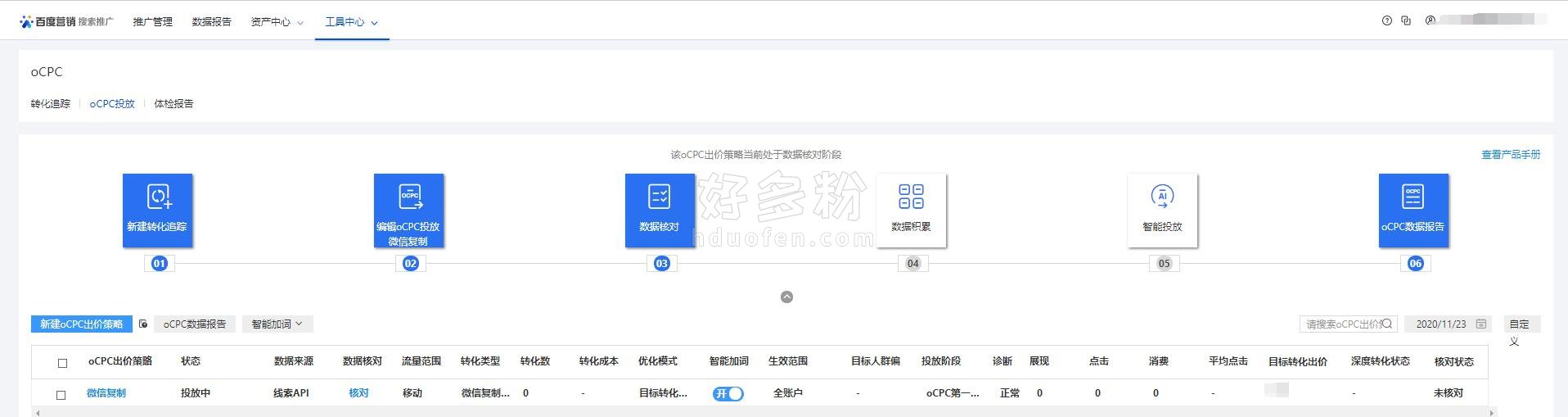This screenshot has width=1568, height=417.
Task: Open the 编辑oCPC投放 微信复制 step card
Action: pos(409,211)
